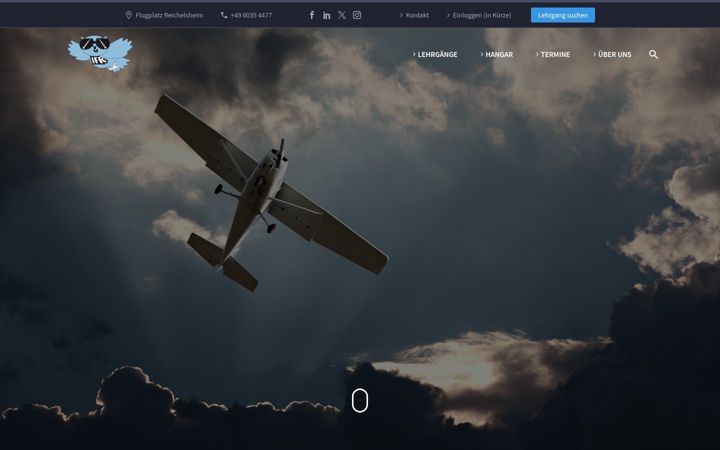The image size is (720, 450).
Task: Call the number +49 6035 4477
Action: click(x=251, y=15)
